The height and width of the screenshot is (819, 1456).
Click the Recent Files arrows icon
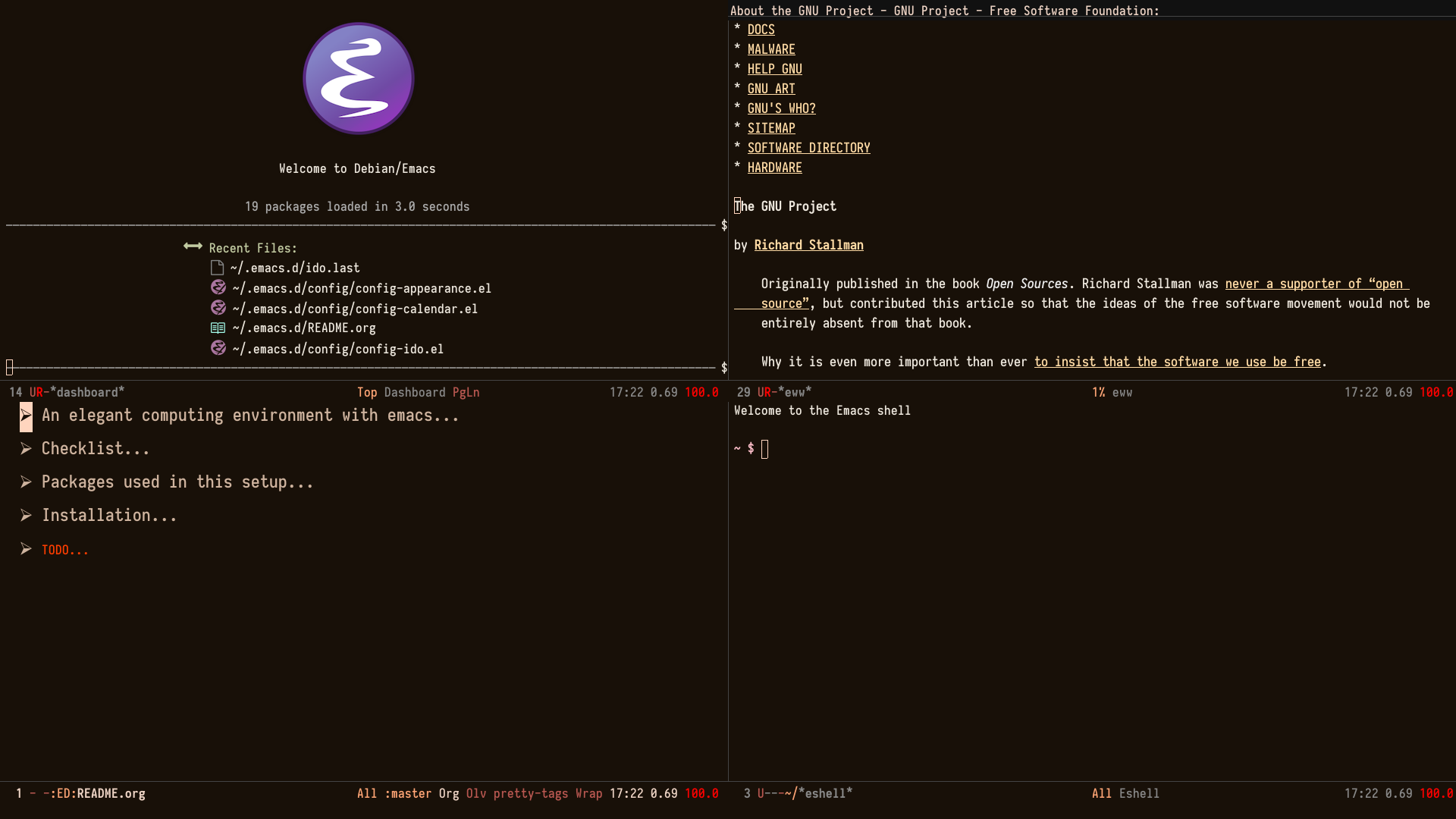pos(193,246)
